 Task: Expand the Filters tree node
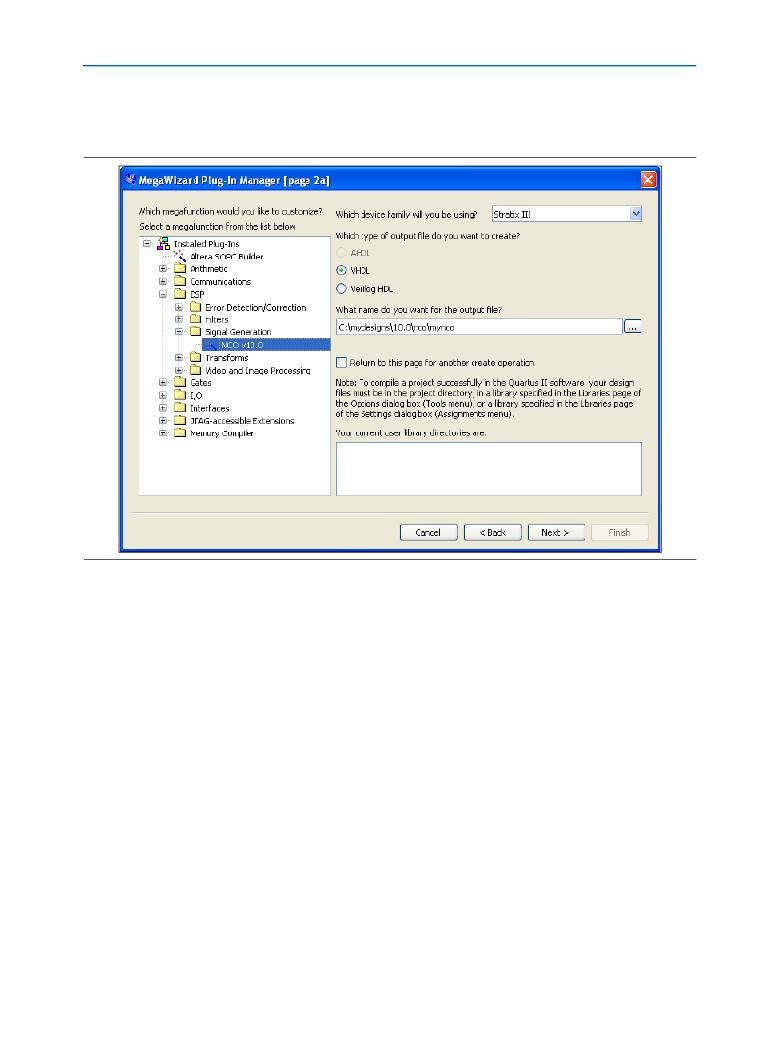pyautogui.click(x=179, y=318)
